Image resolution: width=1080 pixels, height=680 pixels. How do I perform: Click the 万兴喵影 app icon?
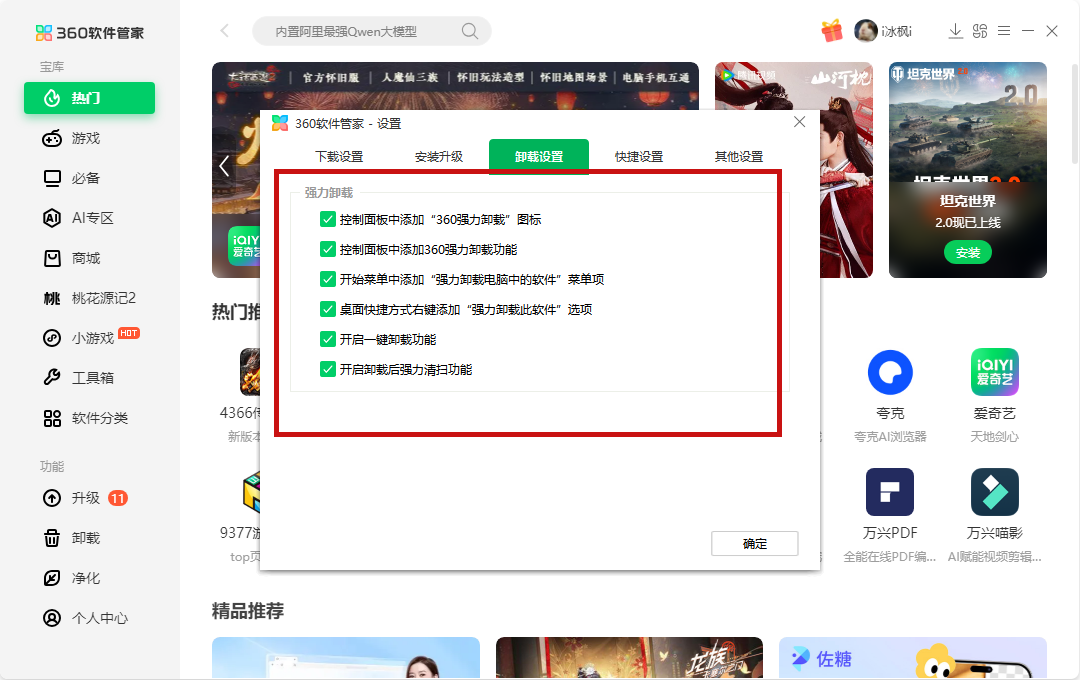[x=995, y=492]
